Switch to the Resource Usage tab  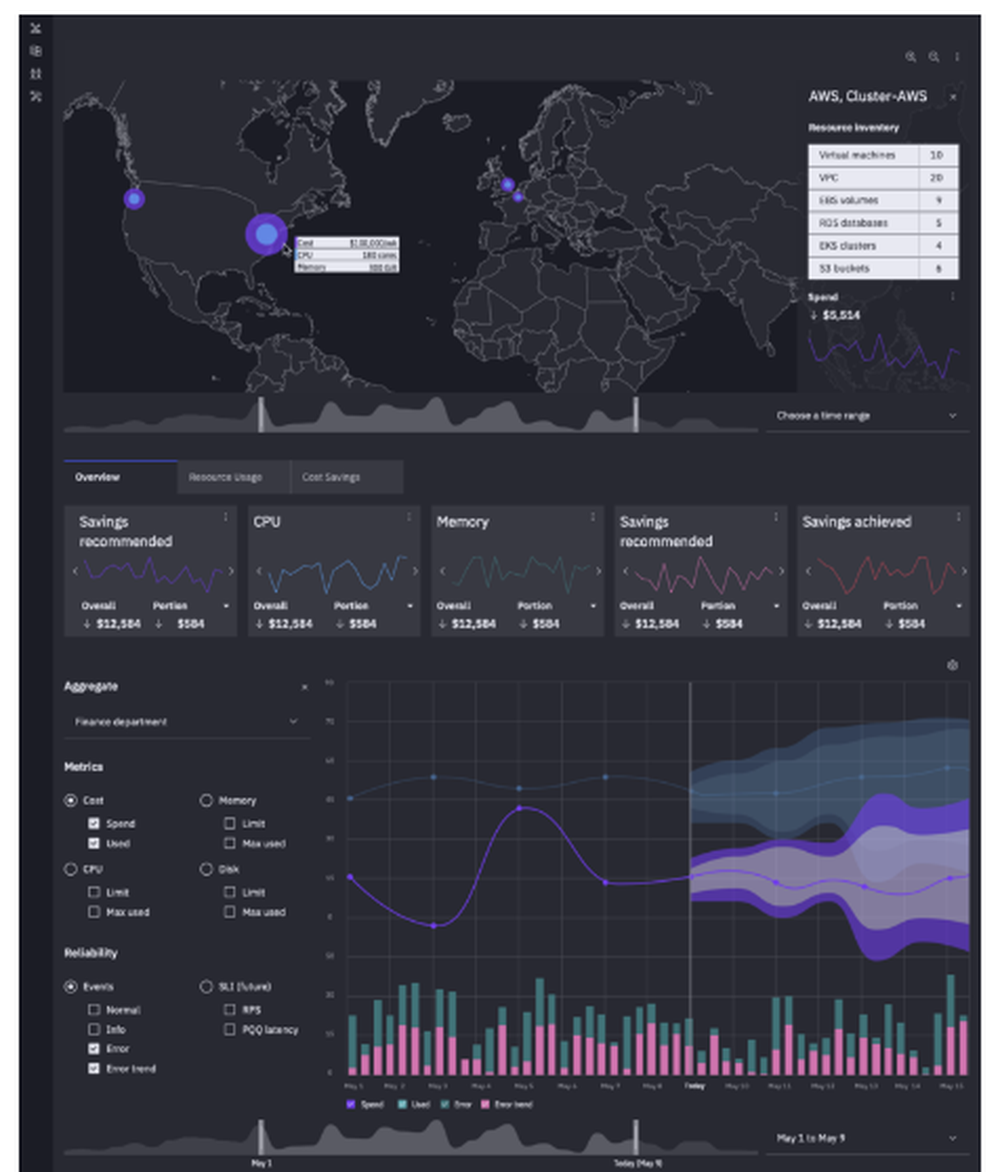234,477
